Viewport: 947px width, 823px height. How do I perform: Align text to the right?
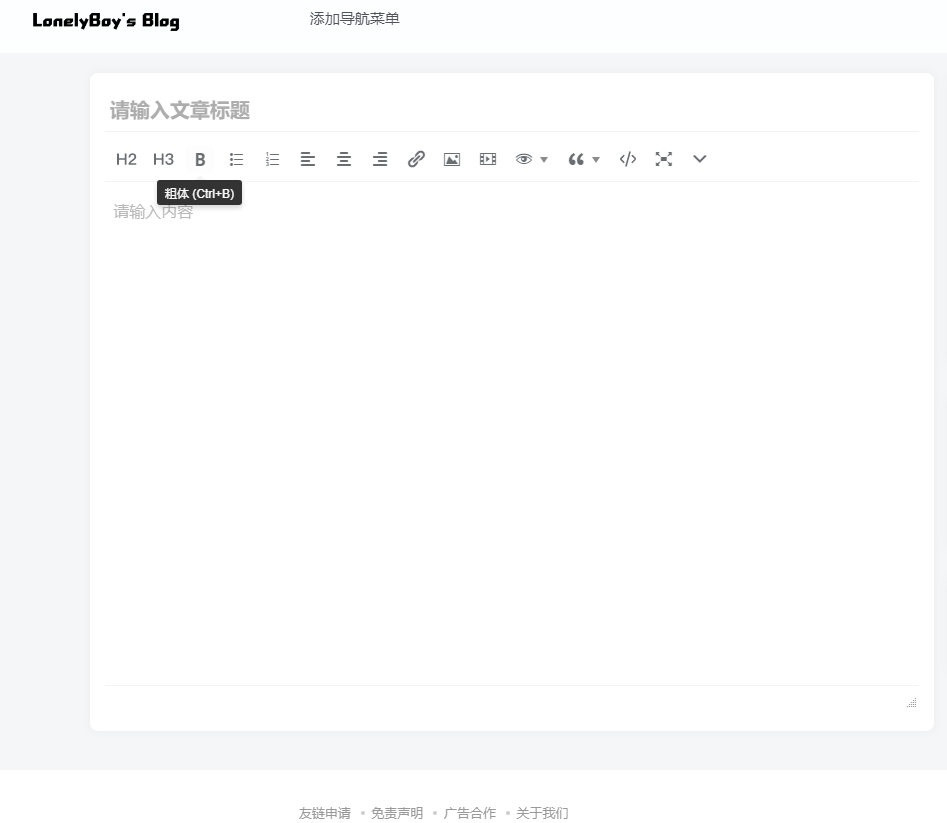pyautogui.click(x=380, y=159)
